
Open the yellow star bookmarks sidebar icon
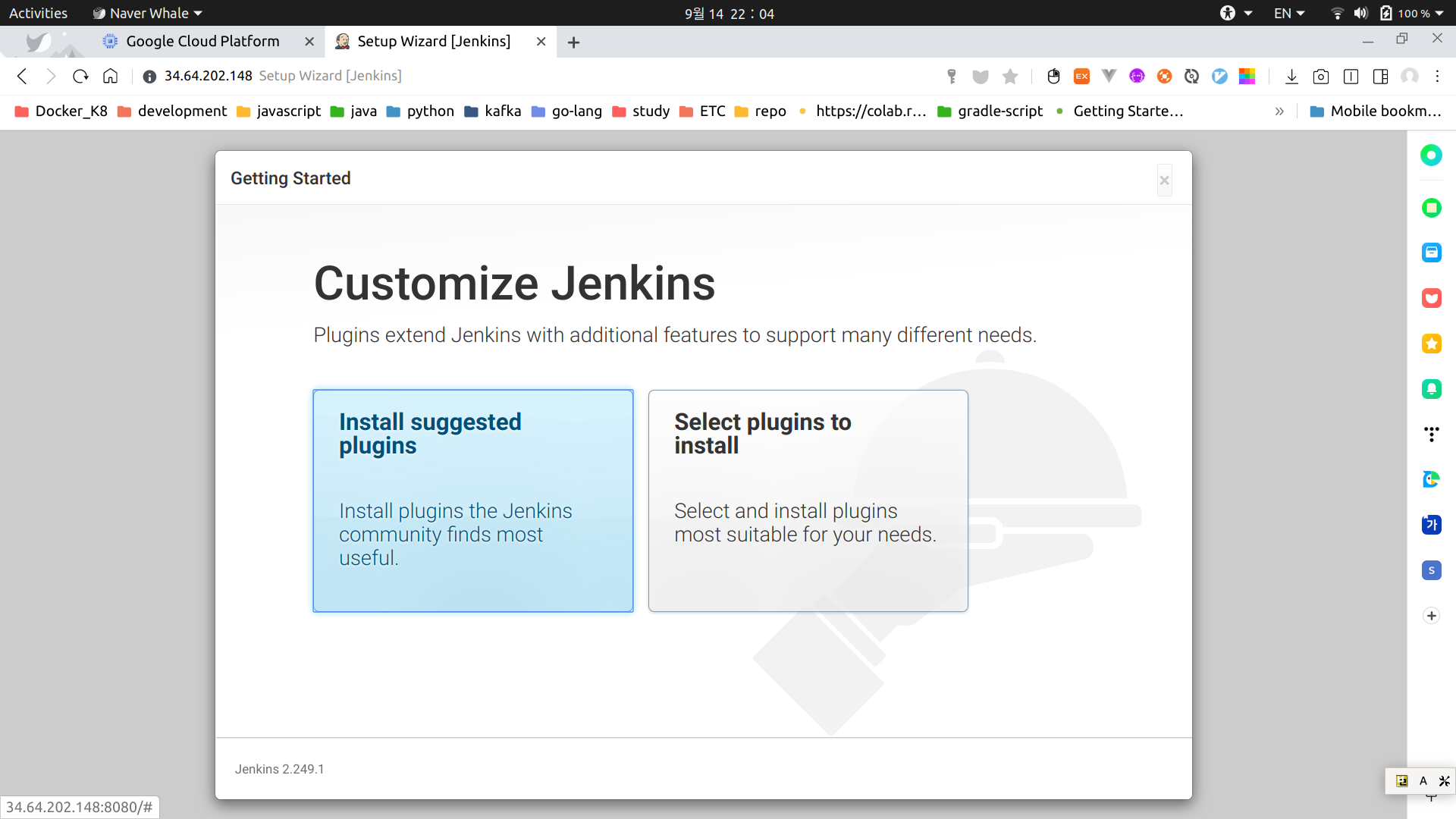(x=1431, y=344)
